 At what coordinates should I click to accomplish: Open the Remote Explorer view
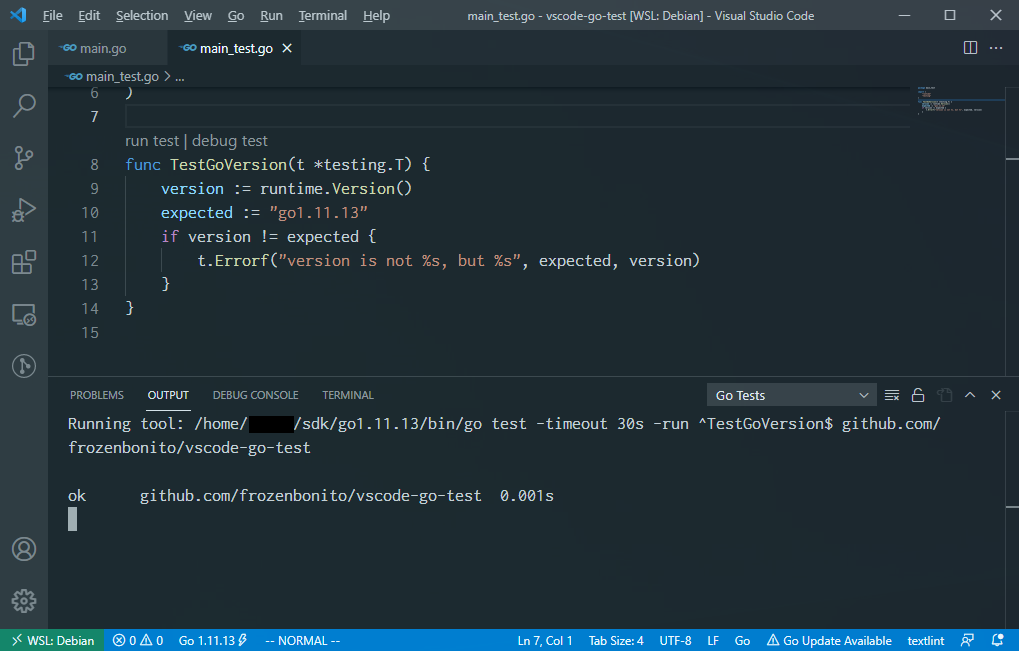[22, 314]
